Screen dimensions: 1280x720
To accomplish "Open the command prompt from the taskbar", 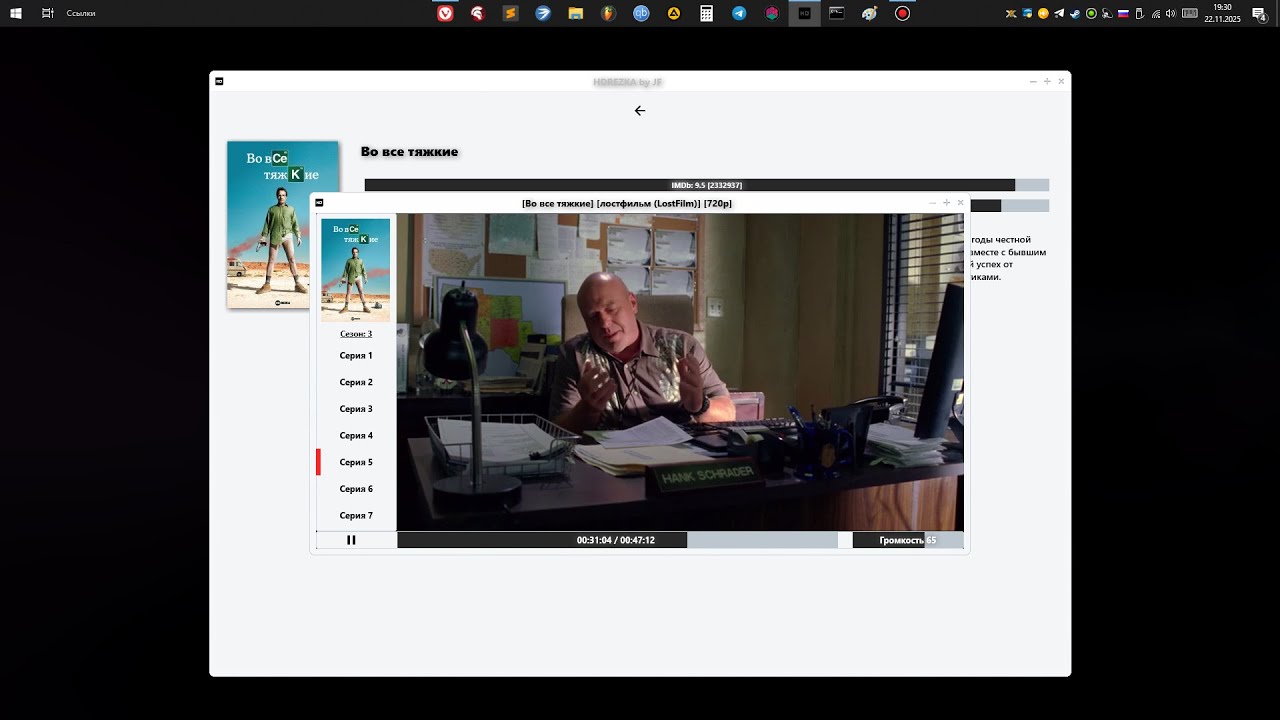I will pos(837,13).
